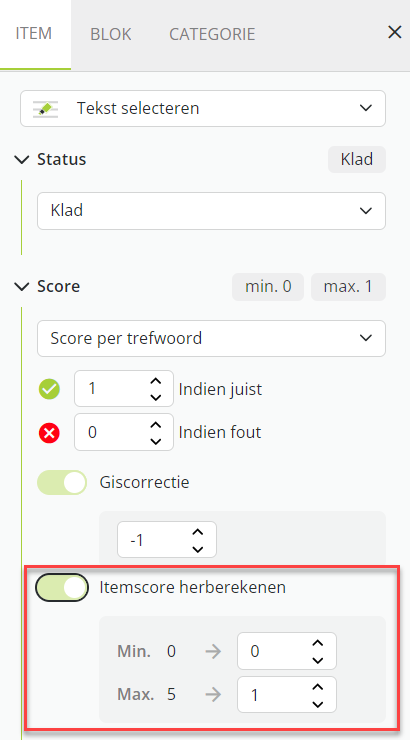Image resolution: width=410 pixels, height=740 pixels.
Task: Decrease the Indien fout score with down arrow
Action: pyautogui.click(x=155, y=441)
